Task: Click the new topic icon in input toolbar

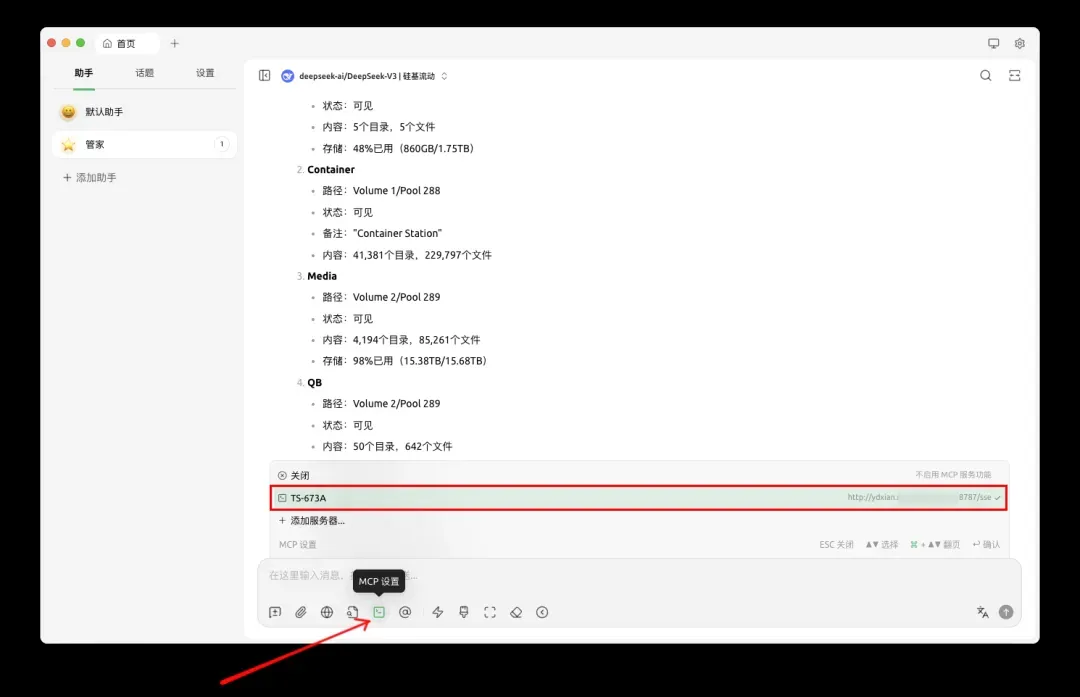Action: (x=275, y=612)
